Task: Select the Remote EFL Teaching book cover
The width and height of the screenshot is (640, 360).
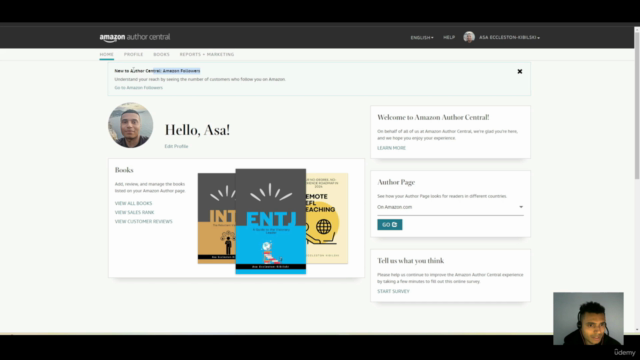Action: pyautogui.click(x=327, y=218)
